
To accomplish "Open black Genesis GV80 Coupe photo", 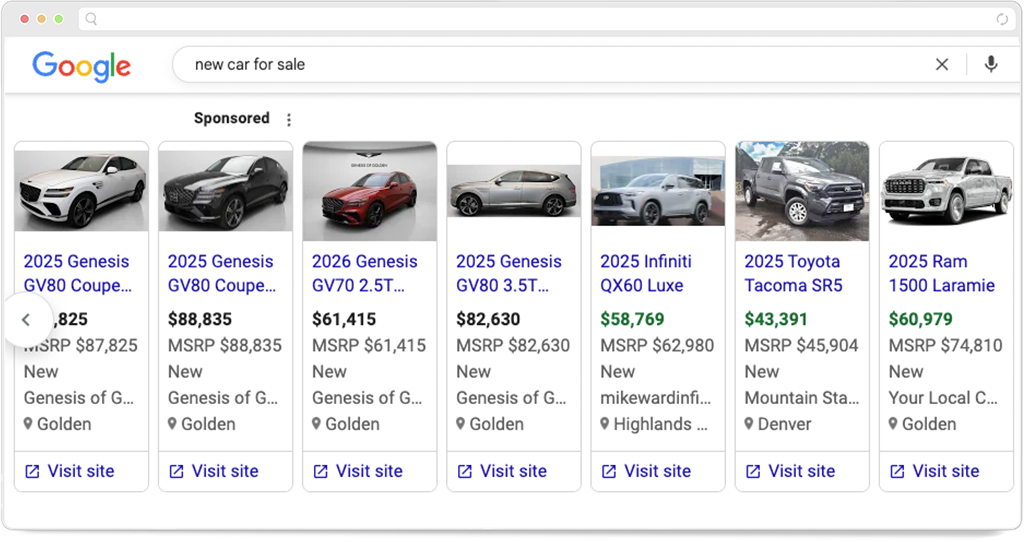I will (x=225, y=191).
